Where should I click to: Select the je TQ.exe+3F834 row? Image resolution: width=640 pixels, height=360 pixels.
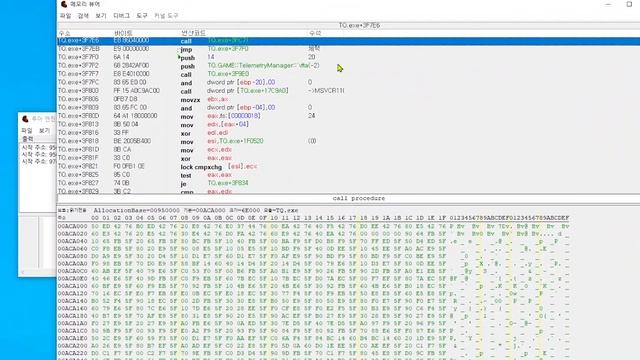pos(348,183)
